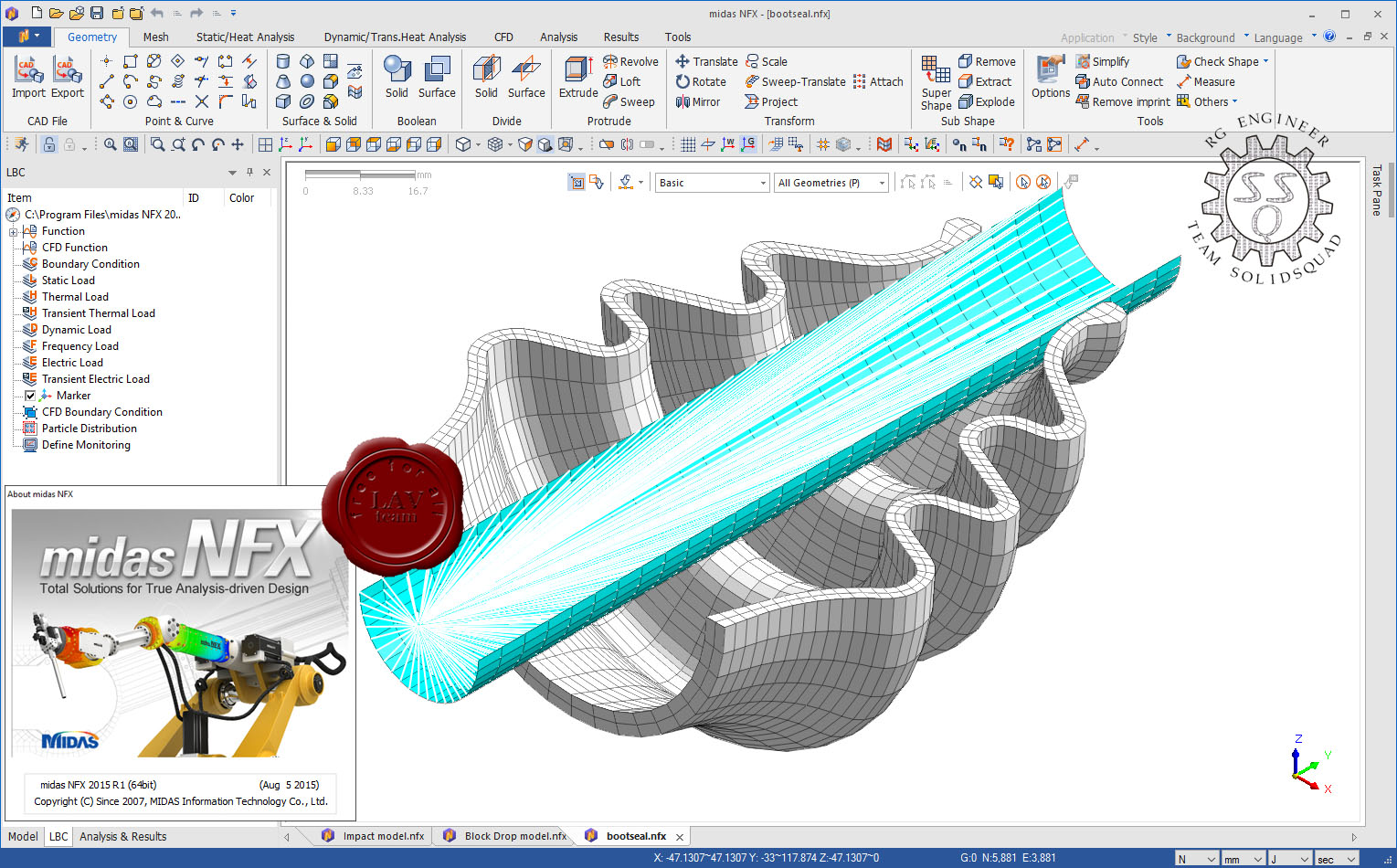Select the Translate transform tool
Viewport: 1397px width, 868px height.
pyautogui.click(x=706, y=61)
